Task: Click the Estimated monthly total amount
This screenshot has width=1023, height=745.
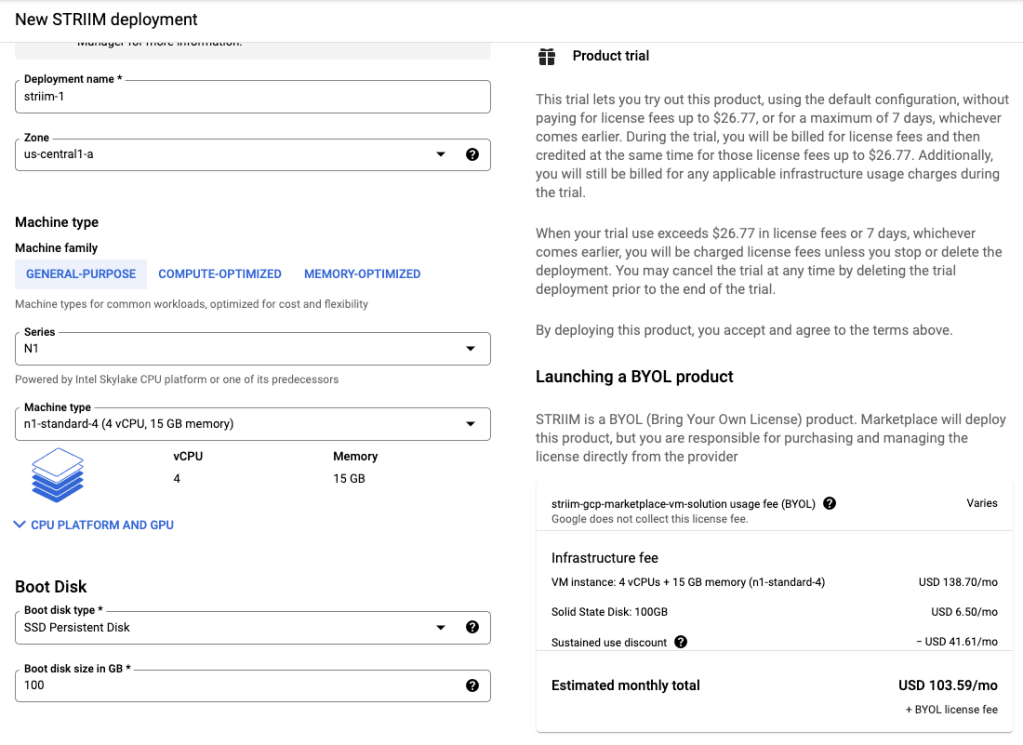Action: (948, 686)
